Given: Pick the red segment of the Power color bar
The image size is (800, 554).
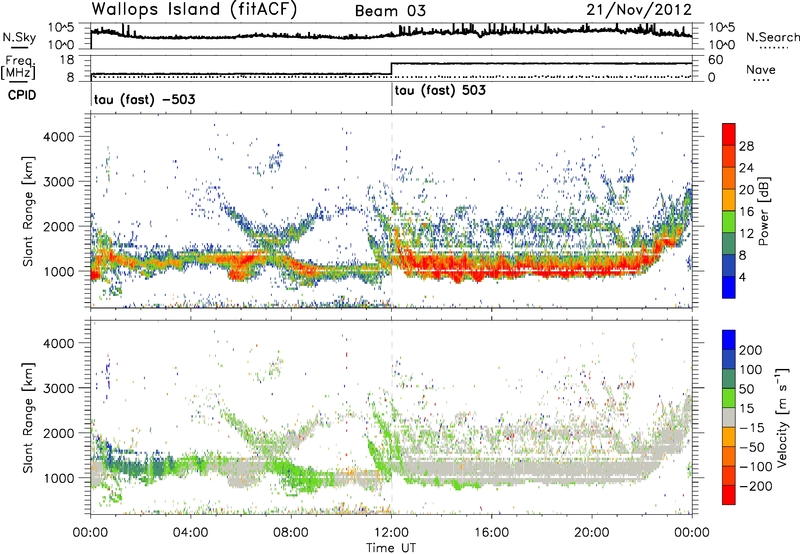Looking at the screenshot, I should coord(729,135).
